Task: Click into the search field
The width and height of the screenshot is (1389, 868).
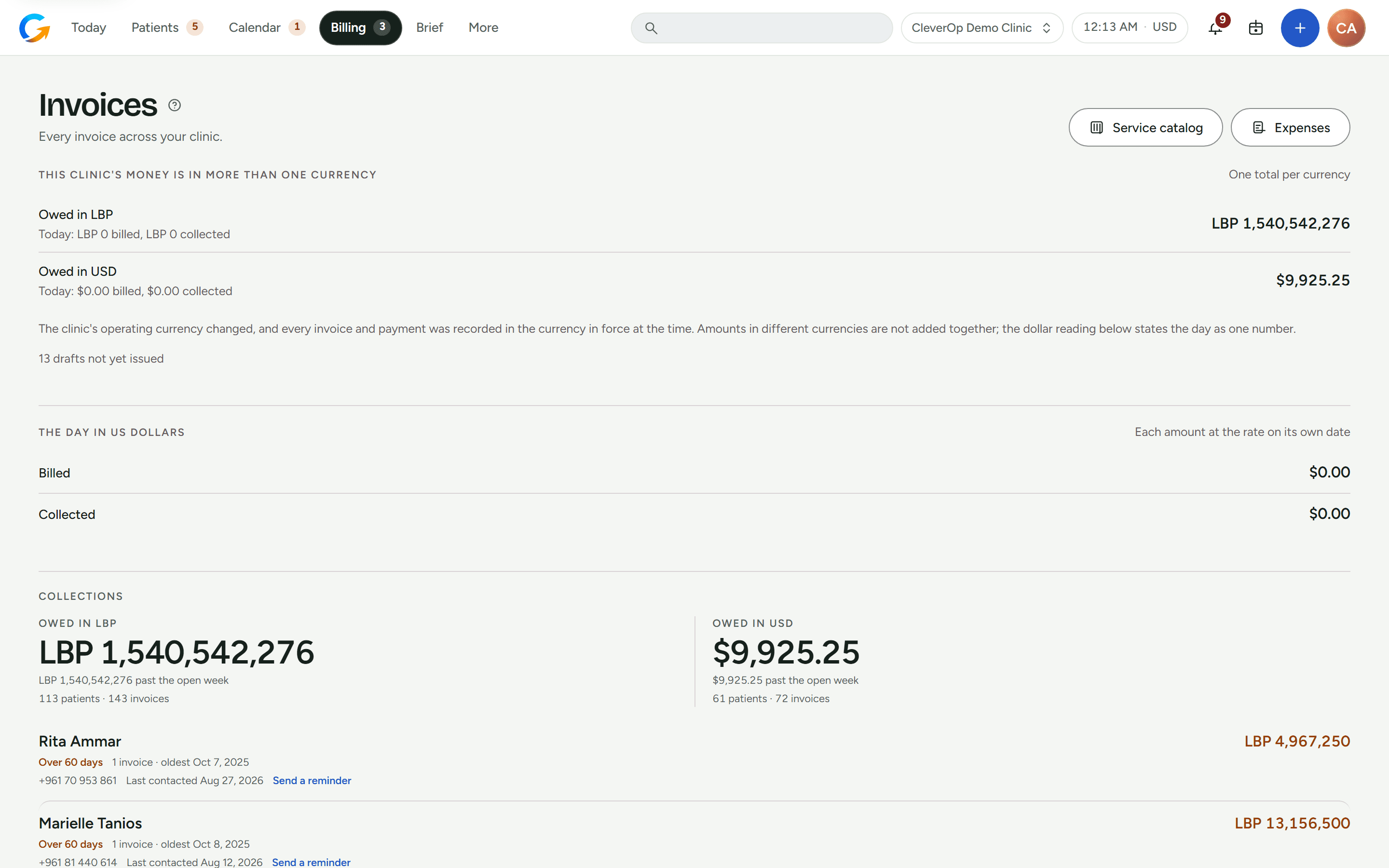Action: tap(761, 27)
